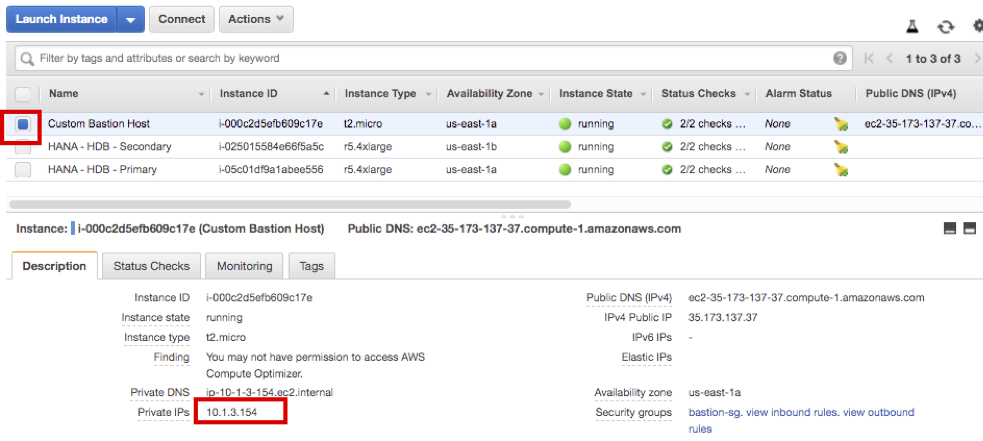Jump to first page of instances
Viewport: 983px width, 441px height.
tap(870, 58)
